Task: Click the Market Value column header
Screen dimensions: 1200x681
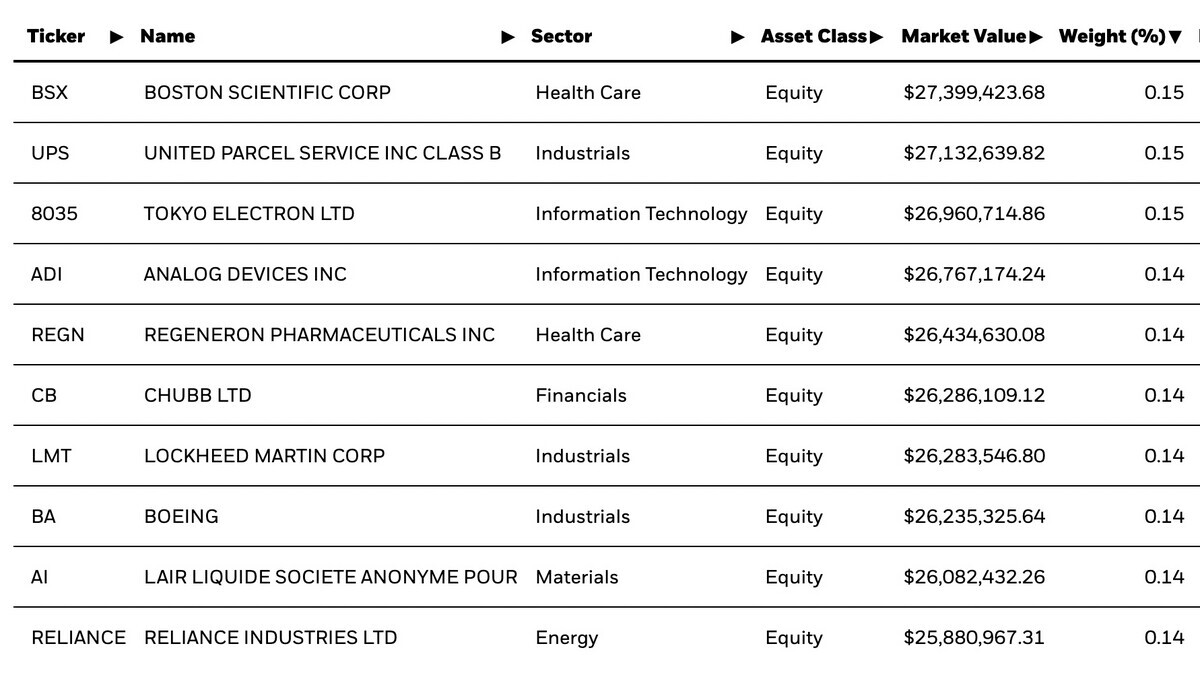Action: (x=963, y=36)
